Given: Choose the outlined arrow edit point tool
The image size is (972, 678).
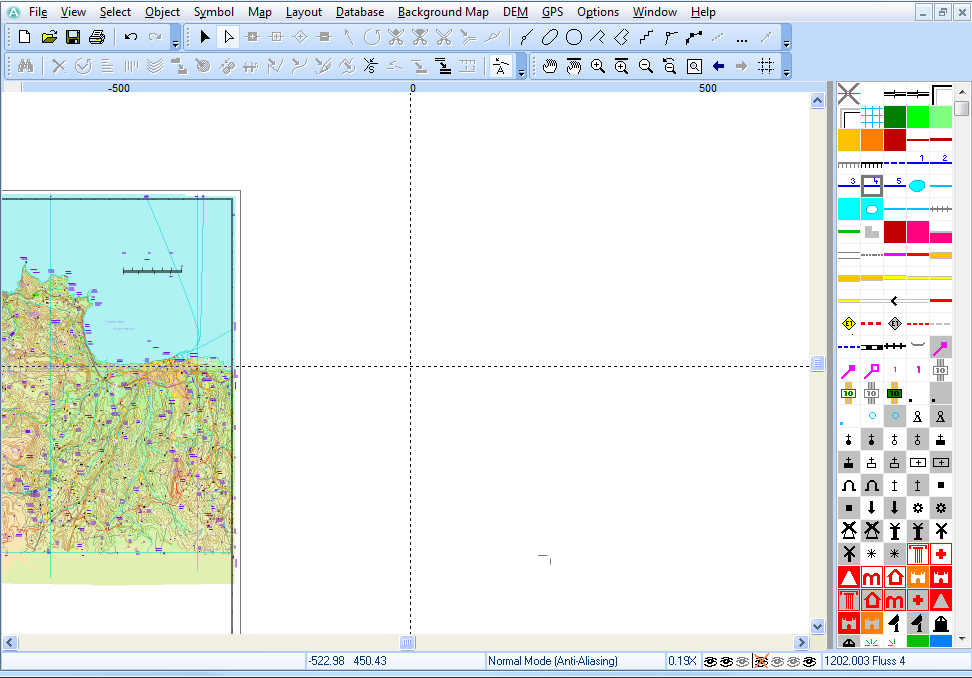Looking at the screenshot, I should point(228,37).
